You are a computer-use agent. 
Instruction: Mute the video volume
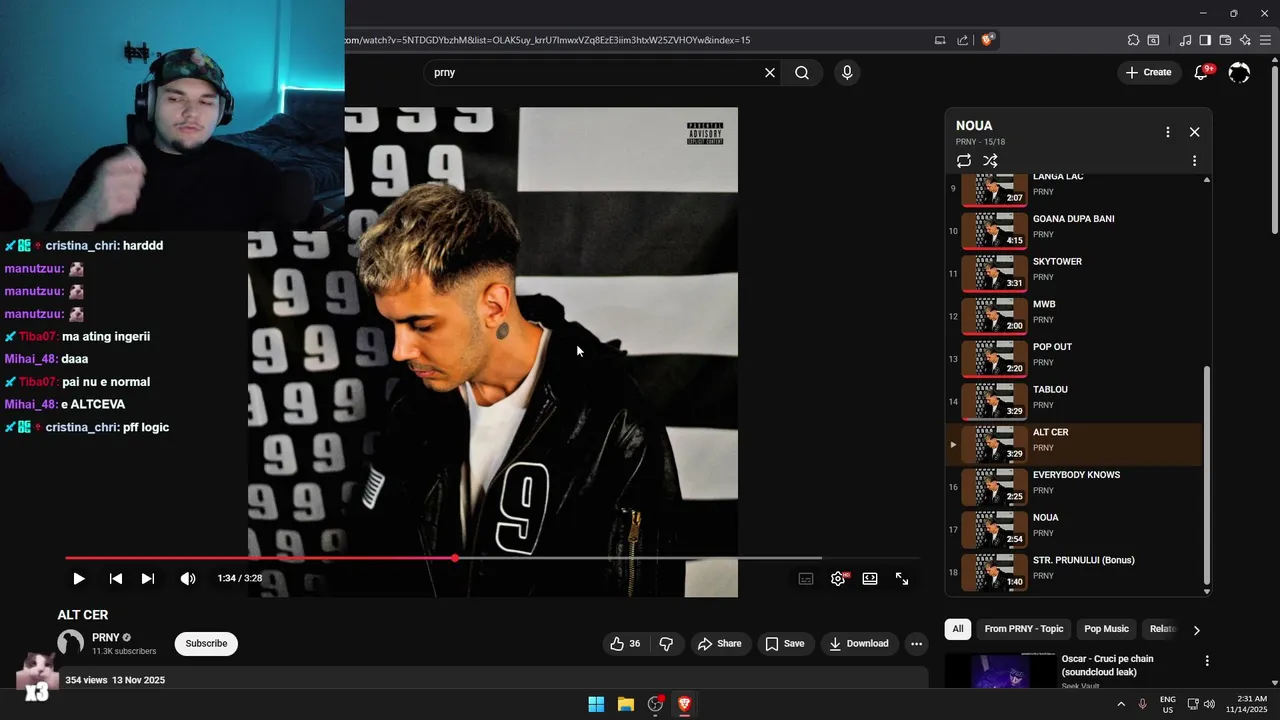click(x=188, y=579)
